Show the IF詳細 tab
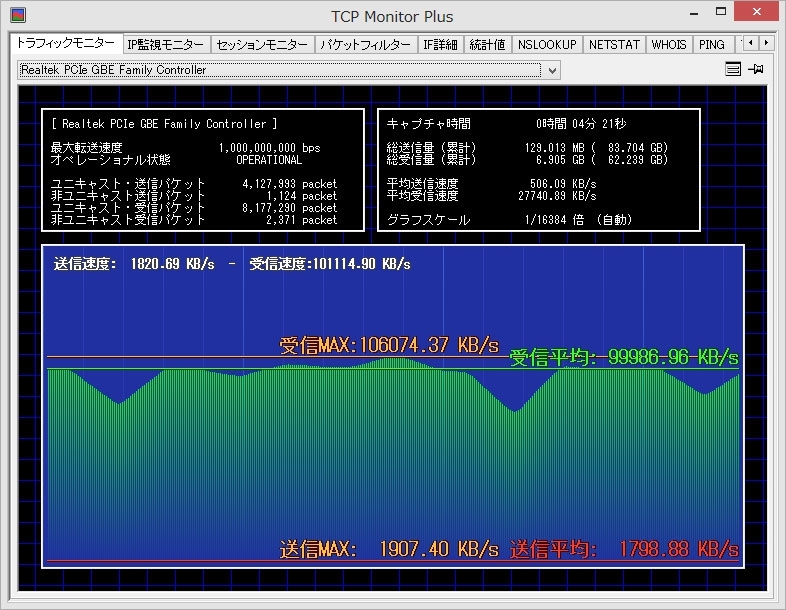This screenshot has height=610, width=786. [440, 45]
